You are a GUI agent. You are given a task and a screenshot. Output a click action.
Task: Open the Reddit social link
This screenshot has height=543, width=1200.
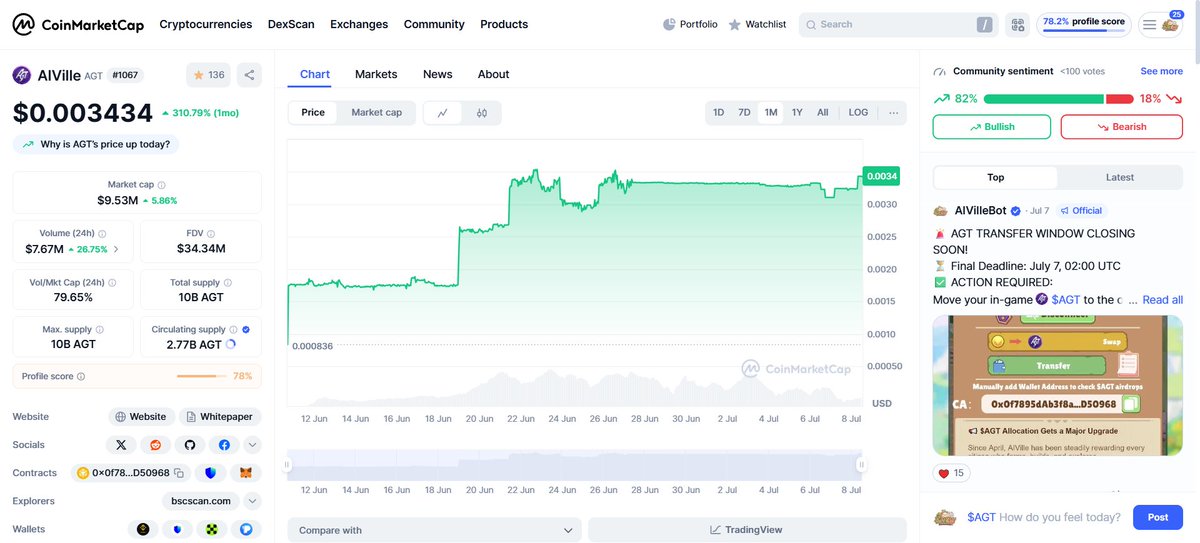tap(155, 445)
